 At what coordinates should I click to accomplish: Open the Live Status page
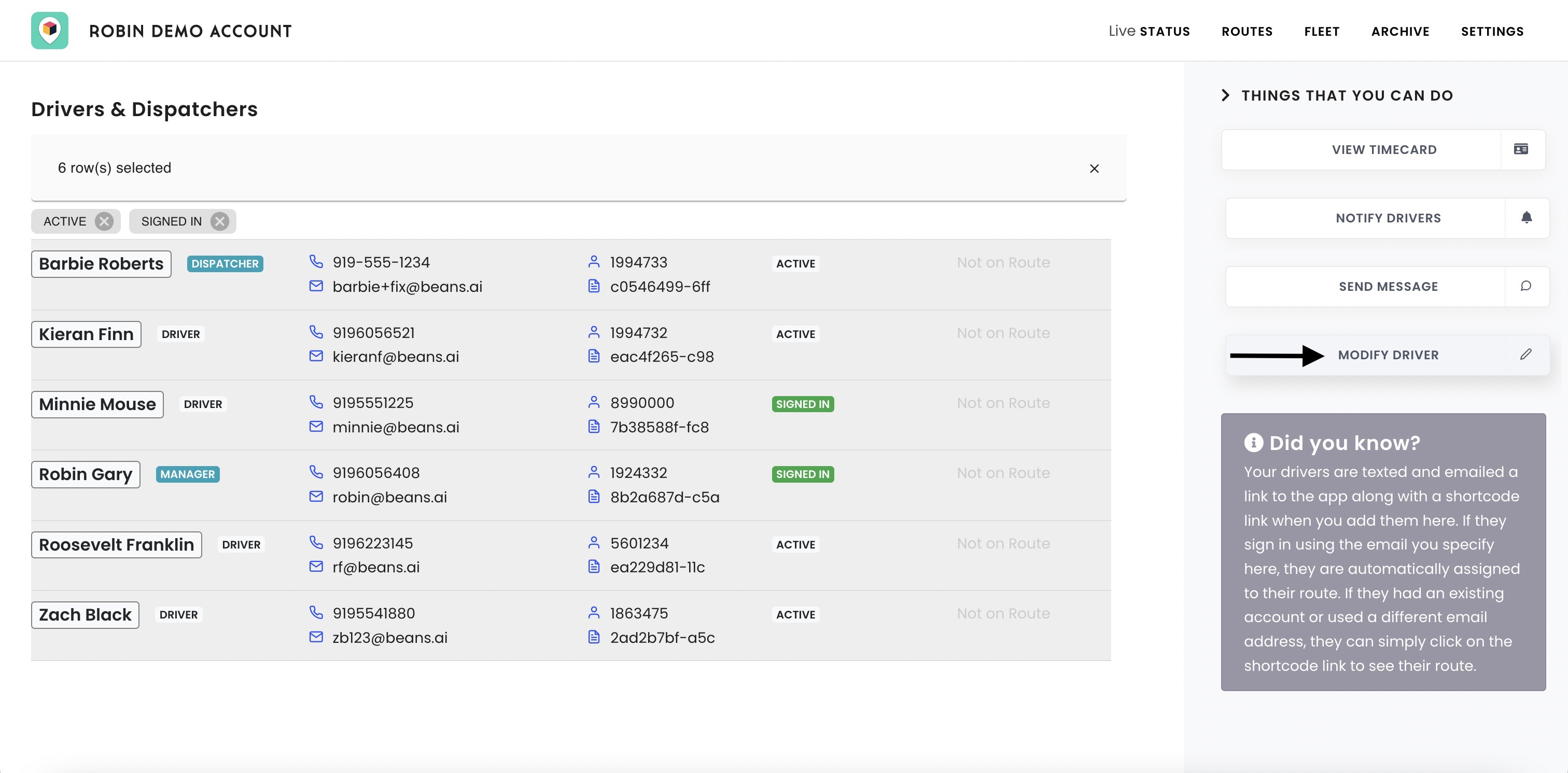click(x=1149, y=31)
